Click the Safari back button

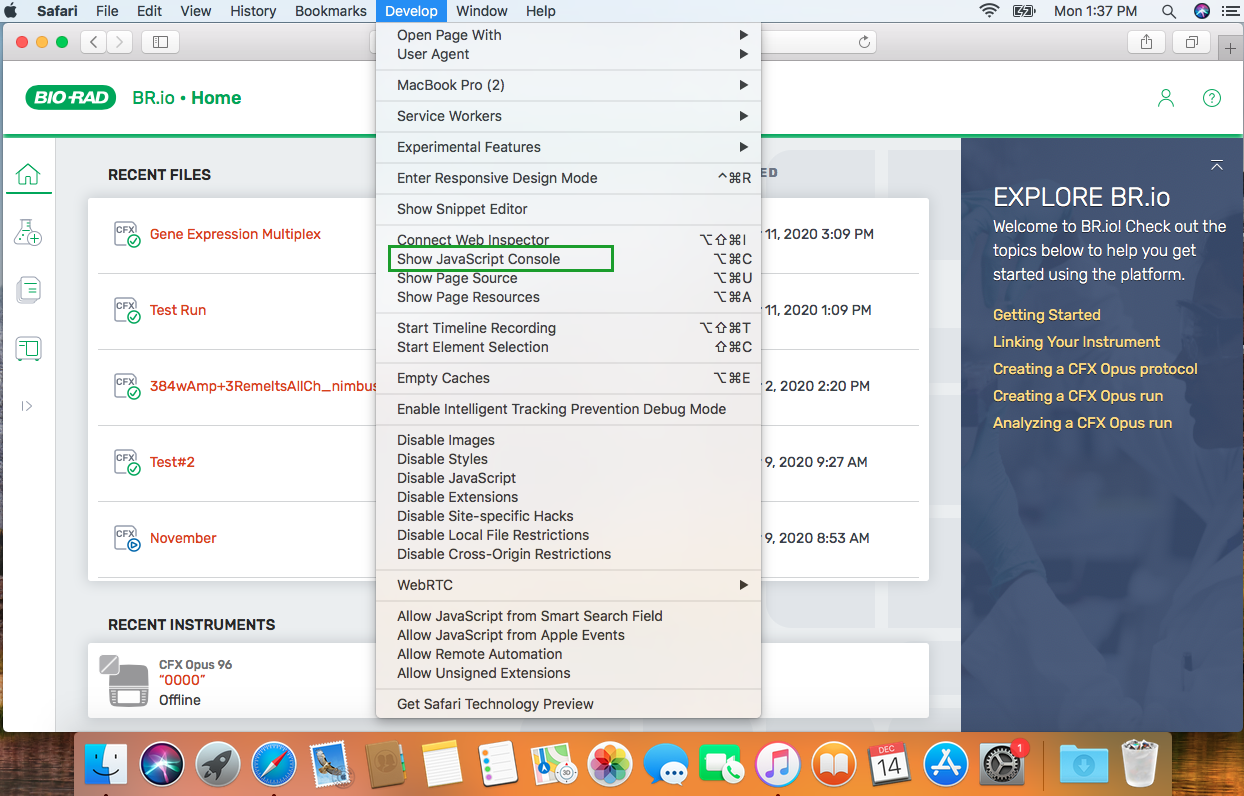94,42
